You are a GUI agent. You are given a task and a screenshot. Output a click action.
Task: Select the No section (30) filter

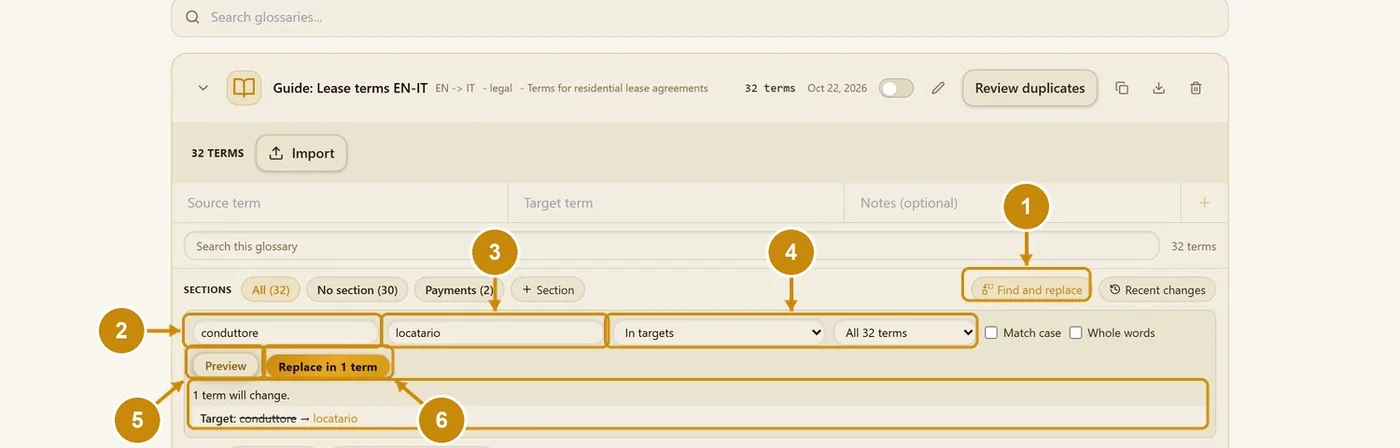coord(357,290)
